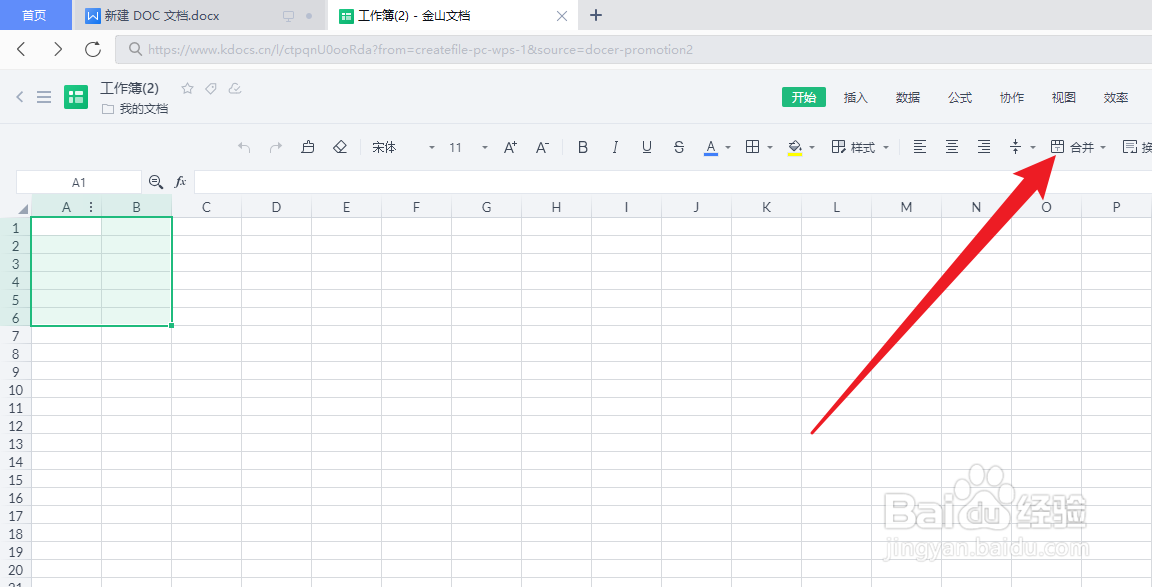Align text left

click(x=919, y=147)
